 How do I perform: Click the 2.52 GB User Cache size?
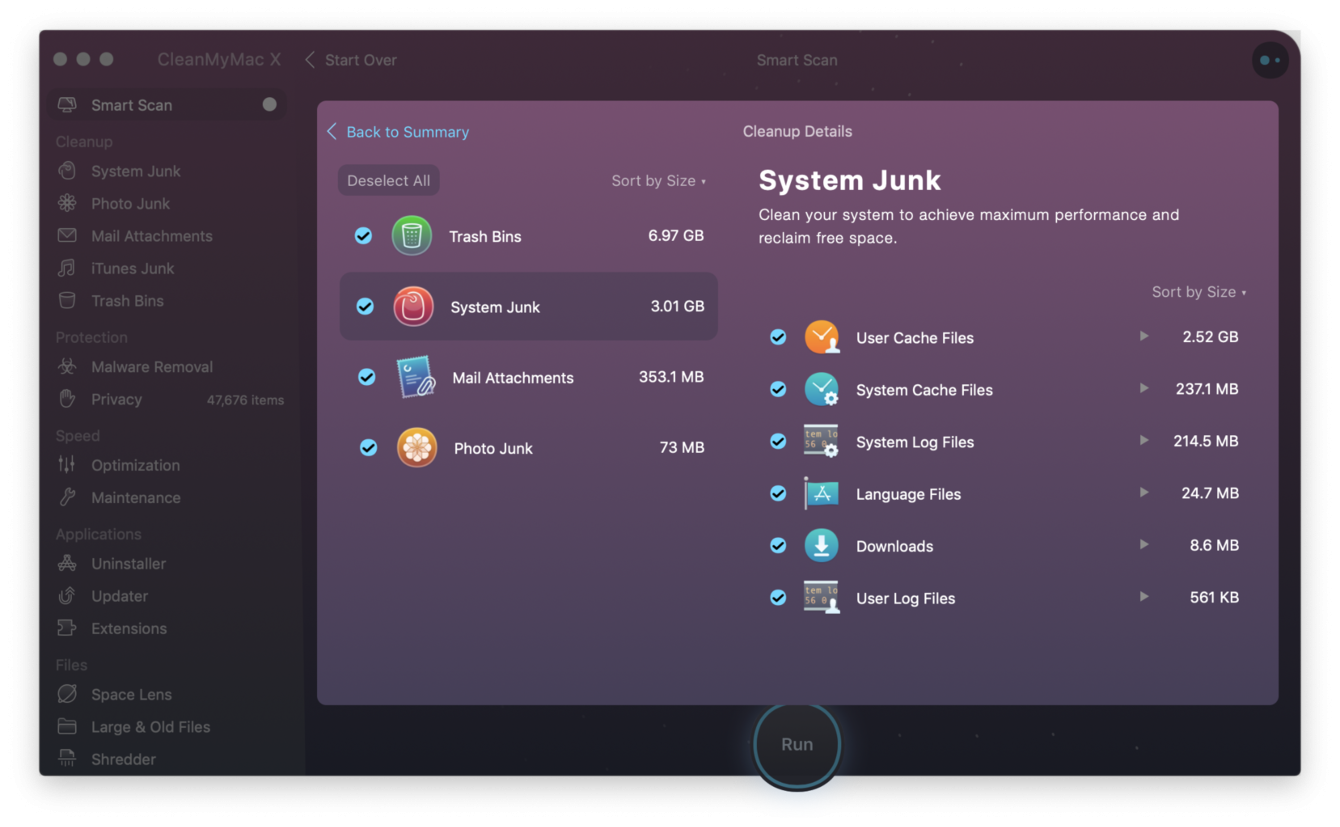1210,337
